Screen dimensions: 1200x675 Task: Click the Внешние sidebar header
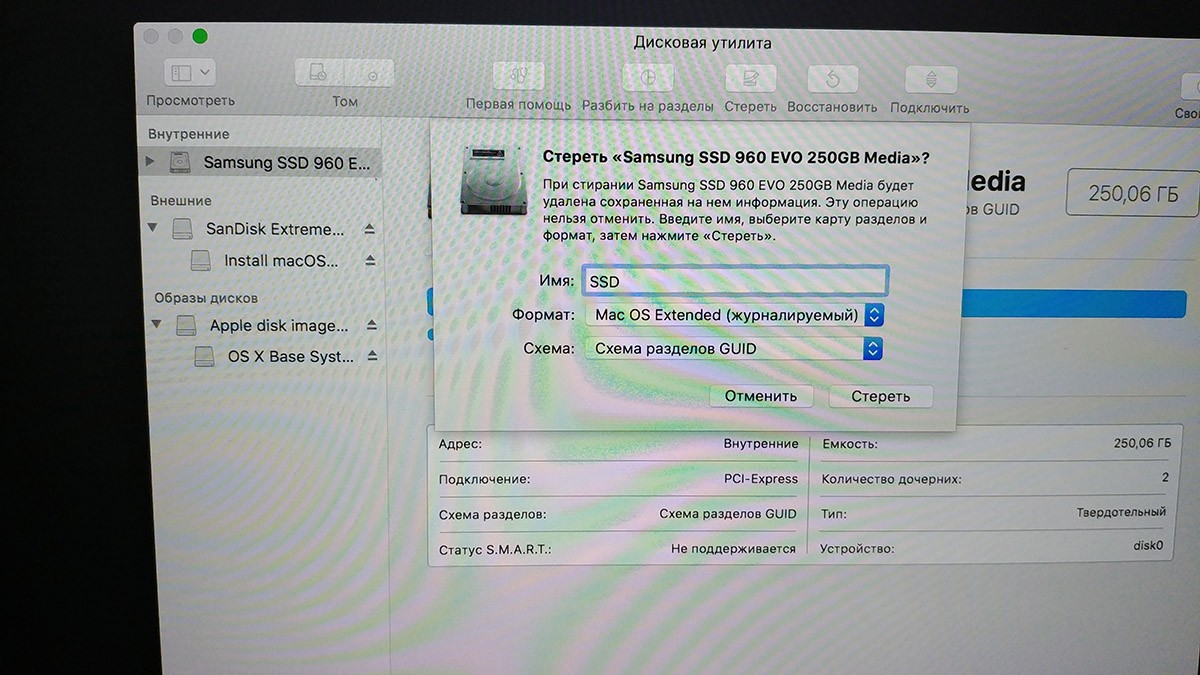pyautogui.click(x=181, y=200)
